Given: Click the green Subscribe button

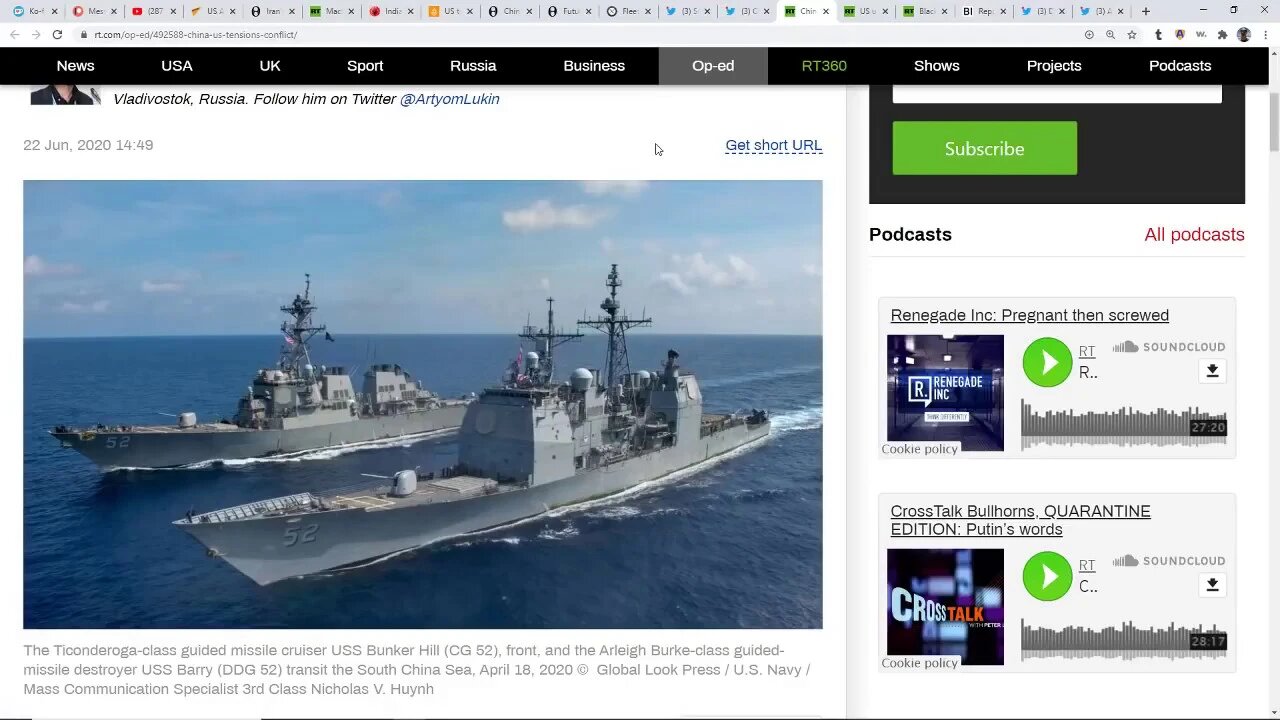Looking at the screenshot, I should [x=985, y=148].
